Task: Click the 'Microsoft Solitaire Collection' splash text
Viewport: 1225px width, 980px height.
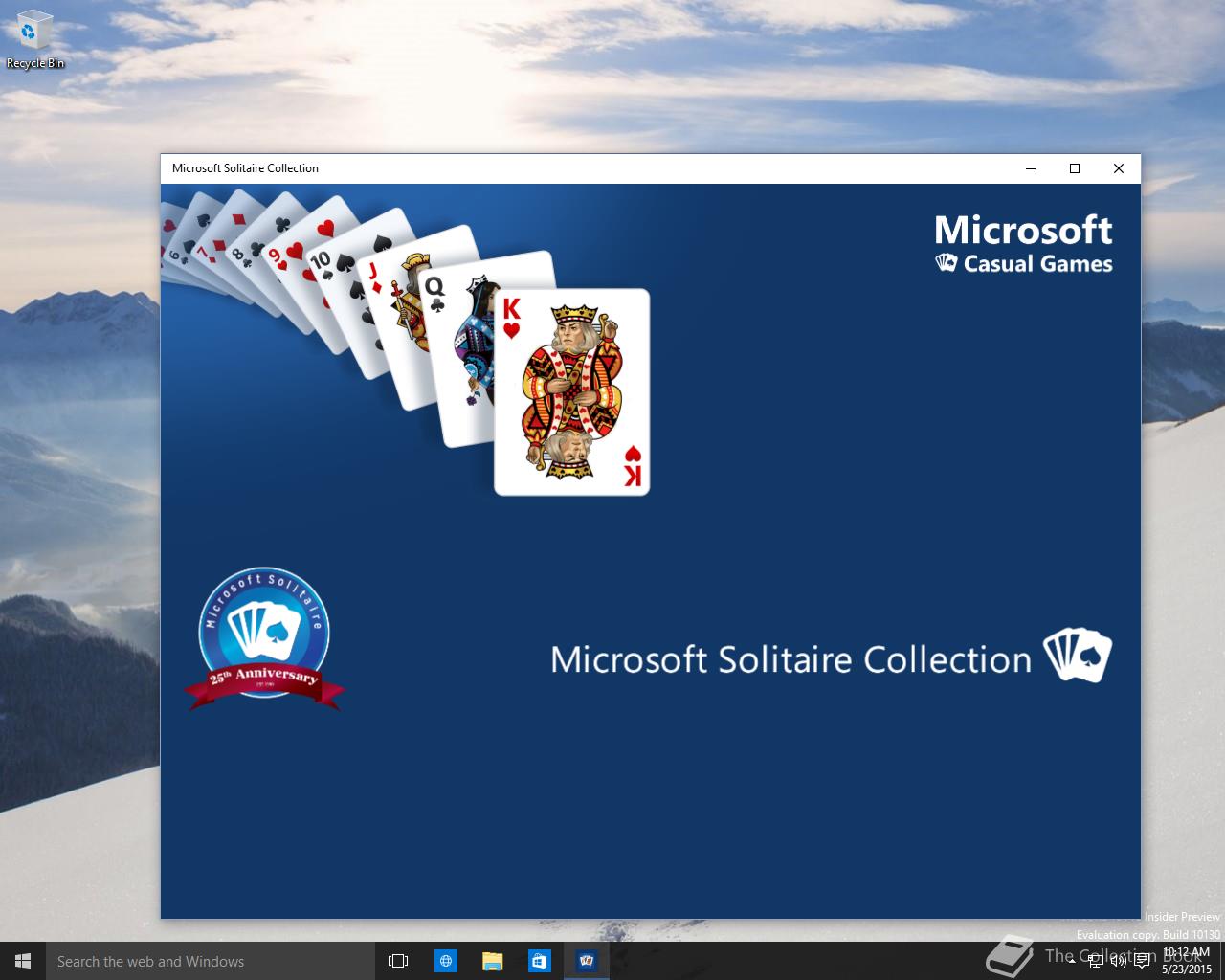Action: [x=791, y=659]
